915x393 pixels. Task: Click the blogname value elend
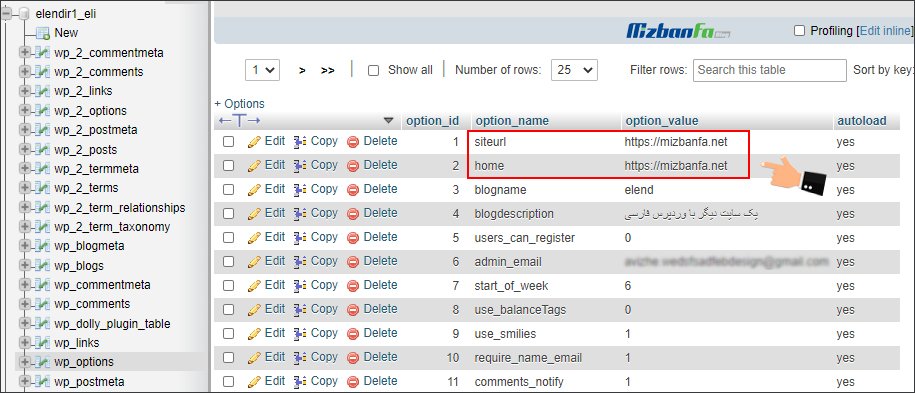coord(639,190)
